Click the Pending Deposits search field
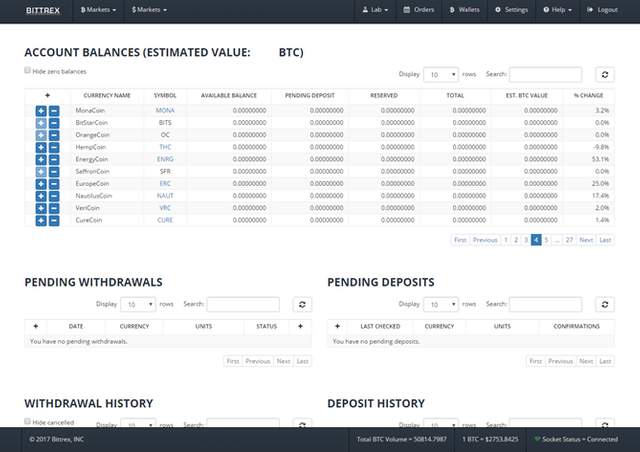Viewport: 640px width, 452px height. click(545, 305)
